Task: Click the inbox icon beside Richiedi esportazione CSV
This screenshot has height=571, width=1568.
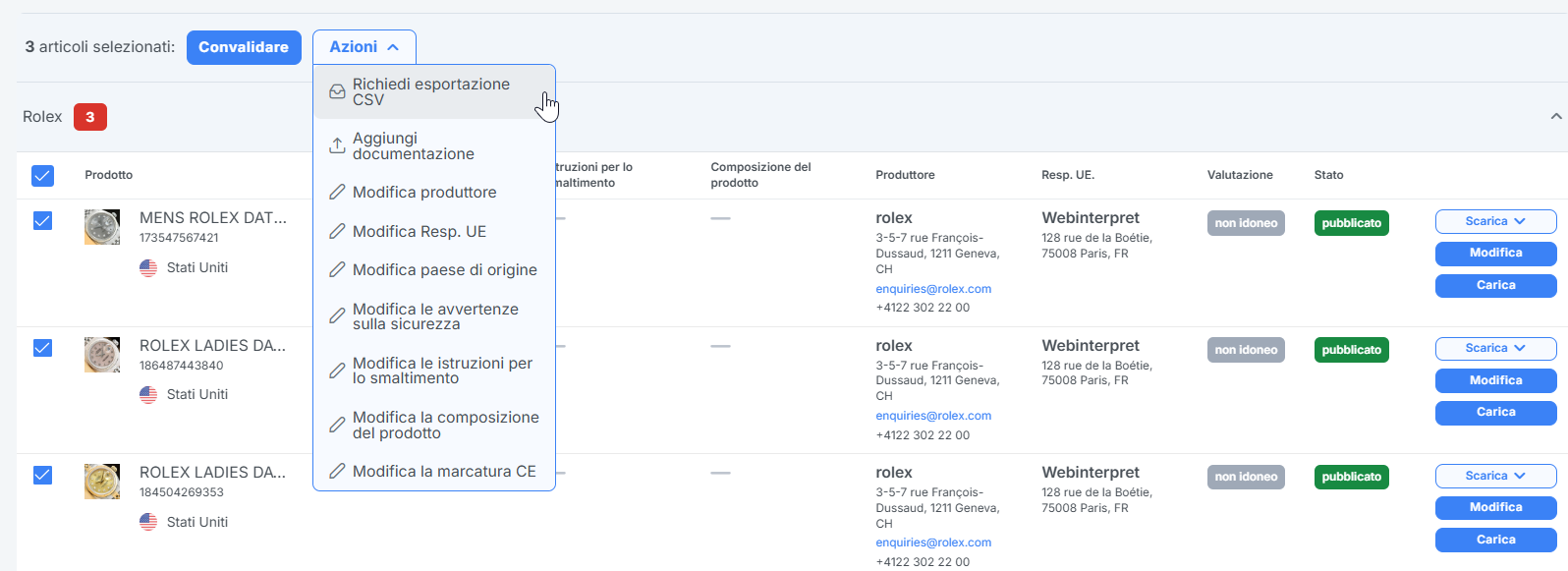Action: tap(337, 92)
